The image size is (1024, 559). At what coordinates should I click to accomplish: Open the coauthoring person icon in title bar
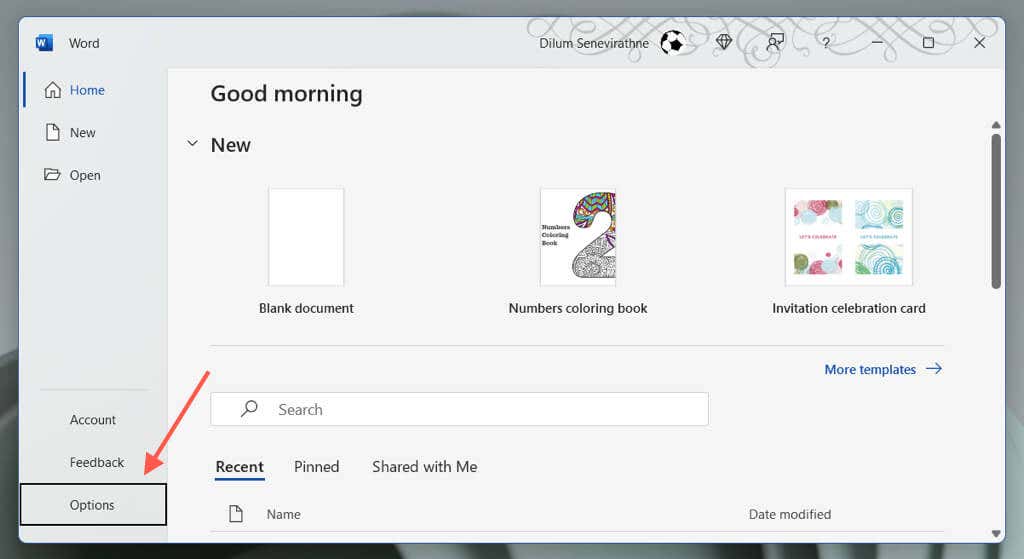click(x=774, y=43)
